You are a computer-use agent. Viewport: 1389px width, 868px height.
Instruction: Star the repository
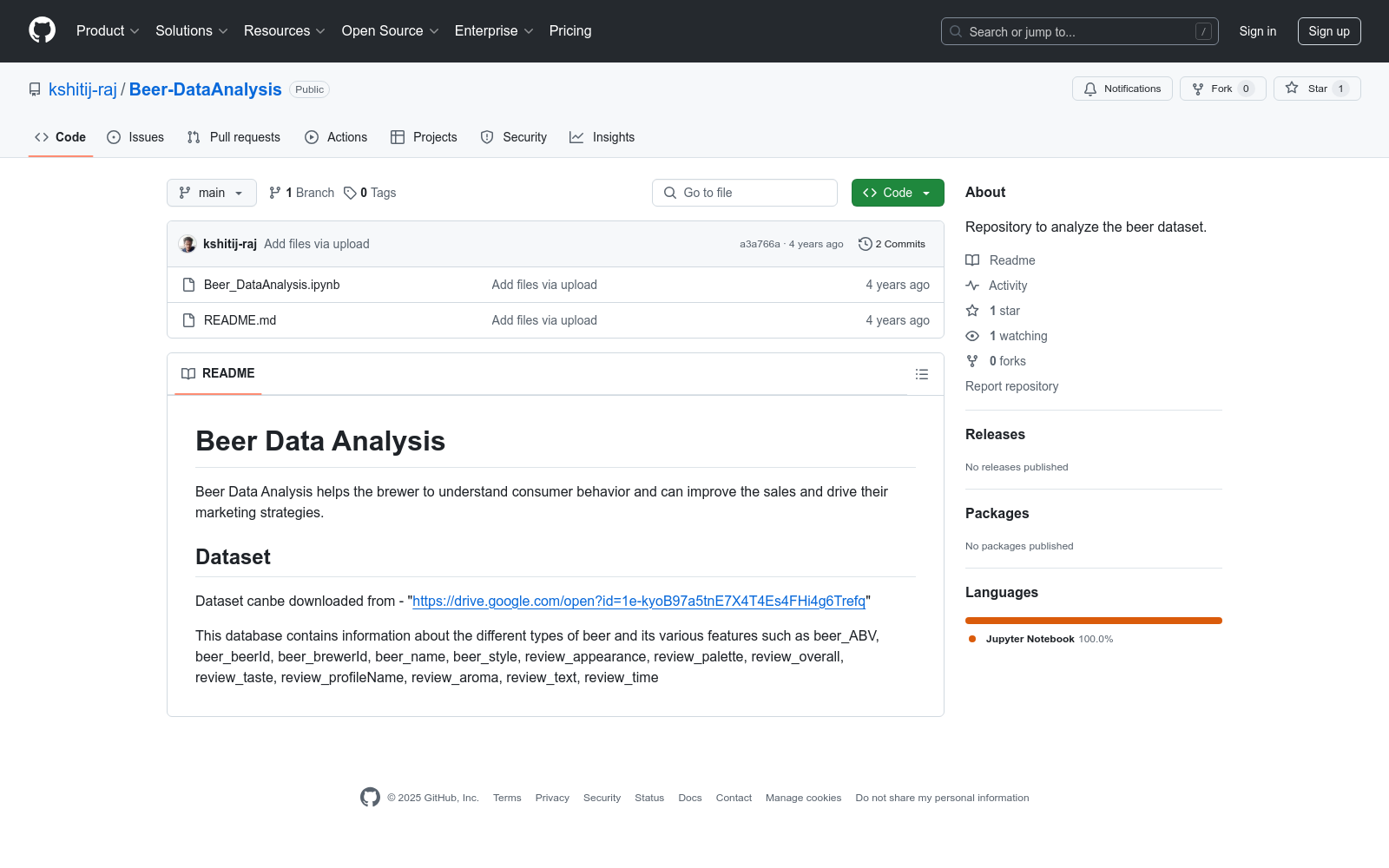coord(1316,89)
